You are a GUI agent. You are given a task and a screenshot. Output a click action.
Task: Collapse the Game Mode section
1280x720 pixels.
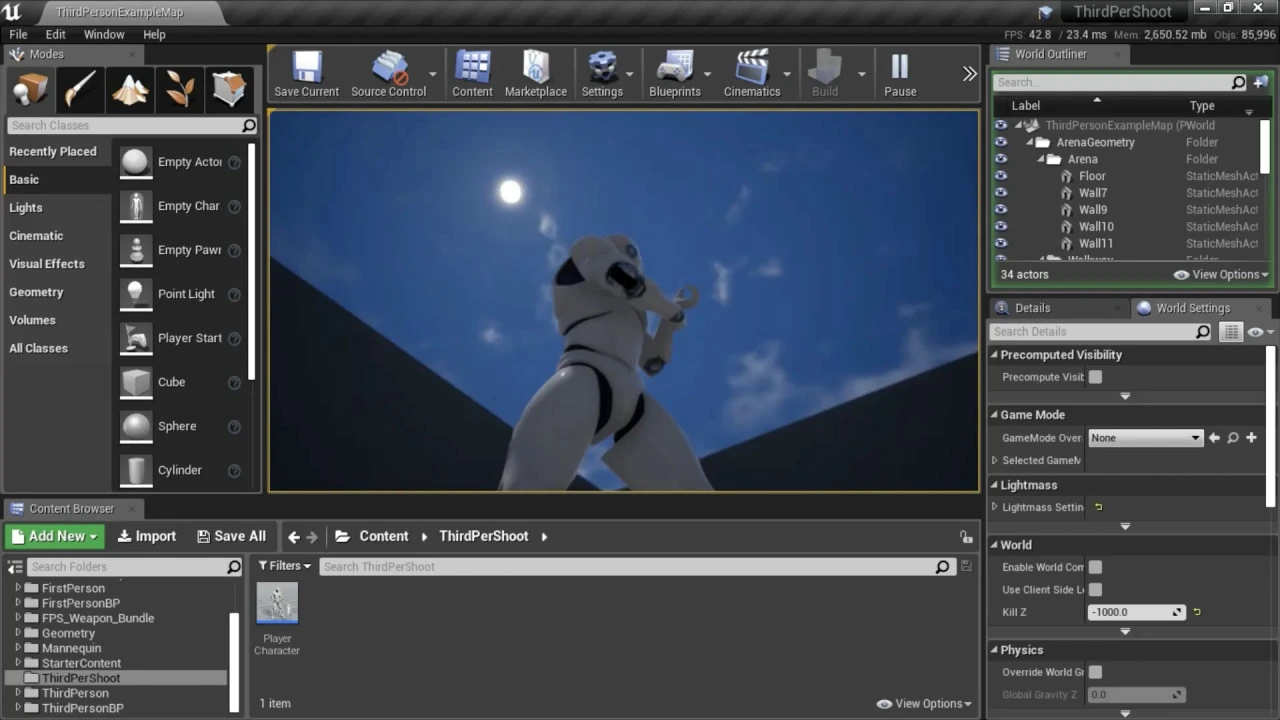tap(995, 415)
